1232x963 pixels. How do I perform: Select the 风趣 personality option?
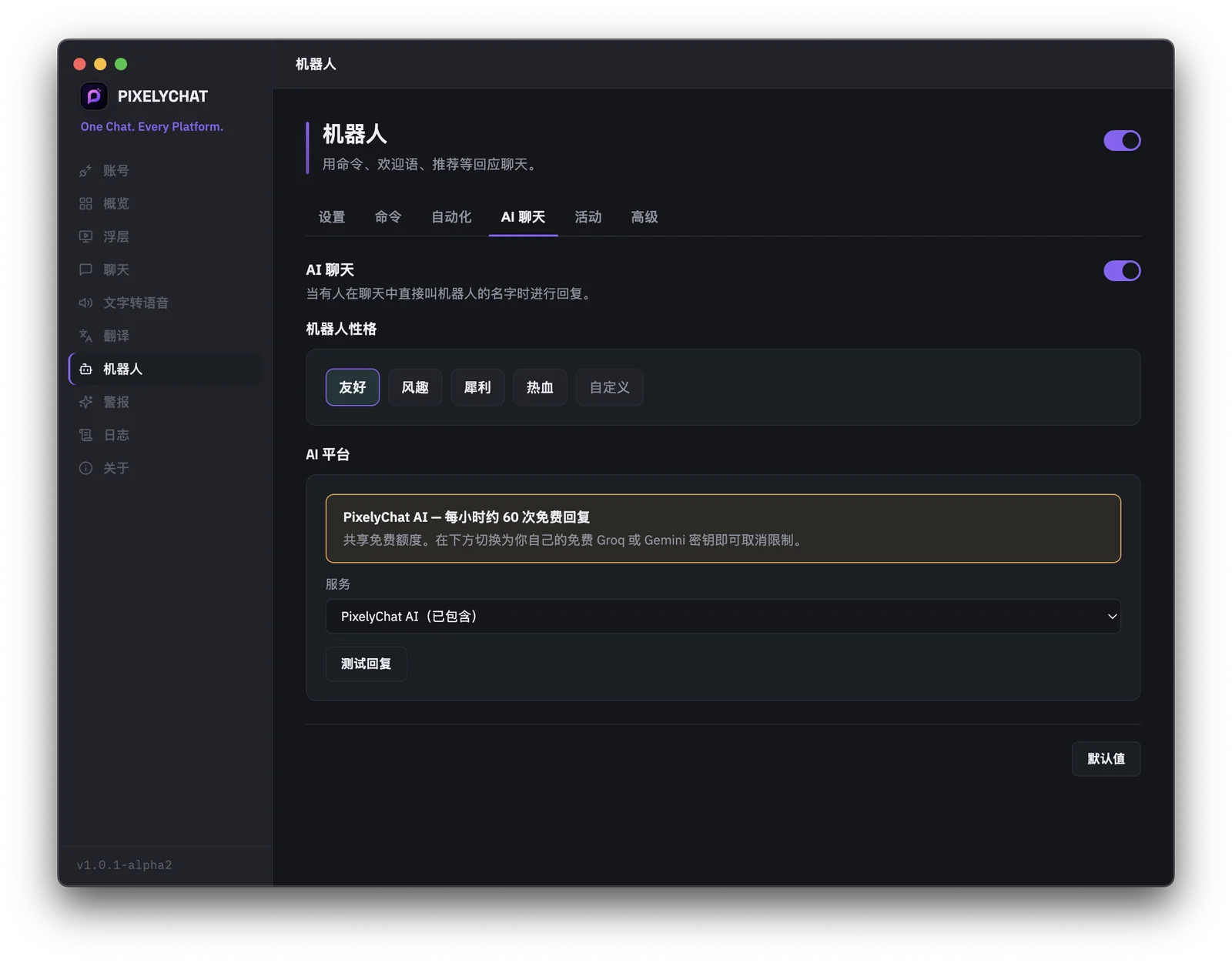tap(415, 387)
